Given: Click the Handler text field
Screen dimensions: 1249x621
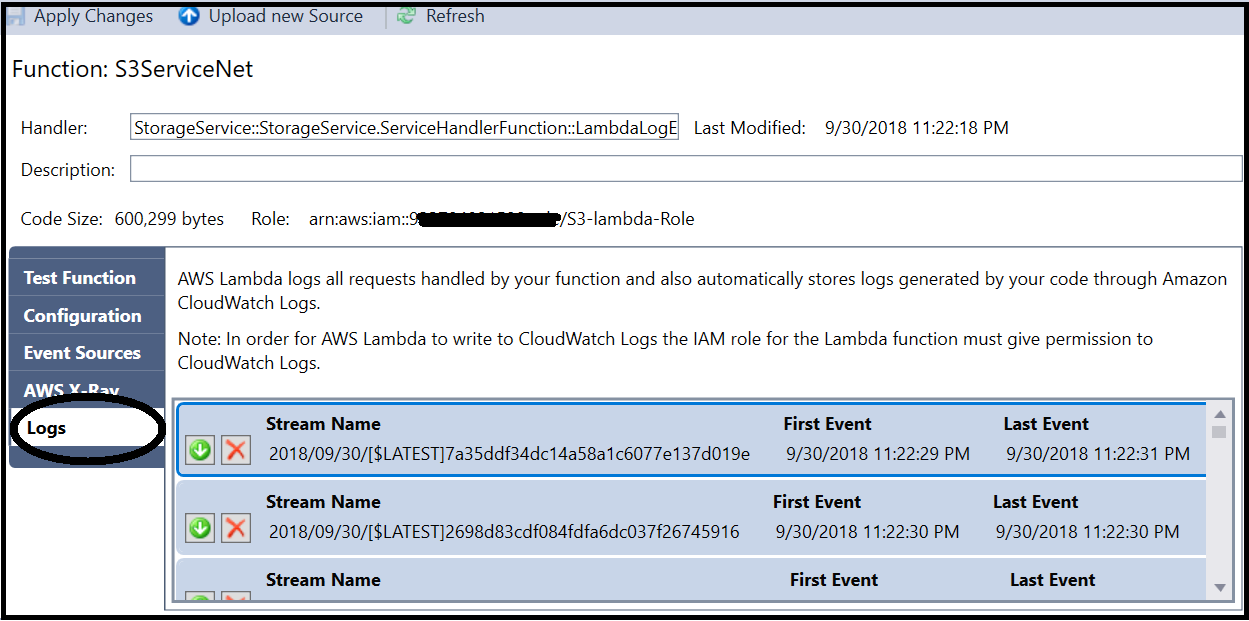Looking at the screenshot, I should click(405, 128).
